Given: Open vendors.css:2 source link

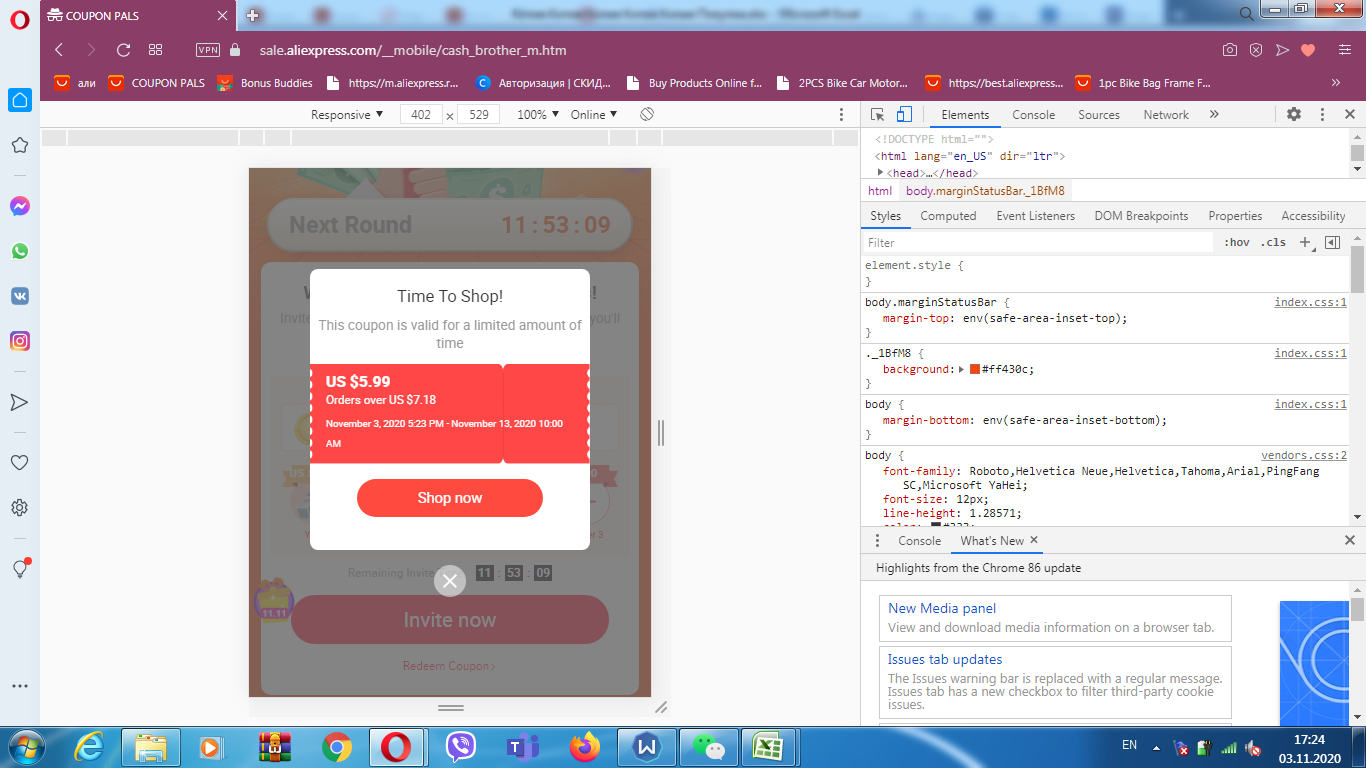Looking at the screenshot, I should click(x=1304, y=455).
